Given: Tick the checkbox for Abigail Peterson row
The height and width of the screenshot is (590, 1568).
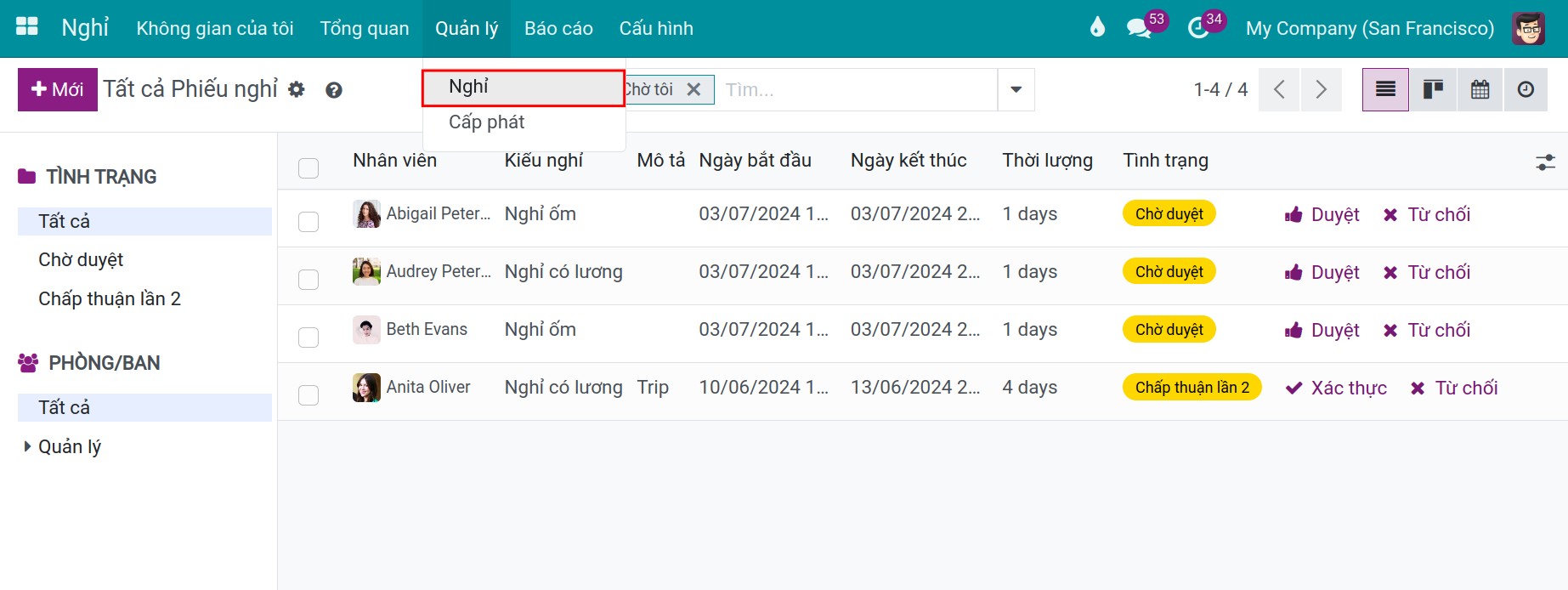Looking at the screenshot, I should pos(309,222).
